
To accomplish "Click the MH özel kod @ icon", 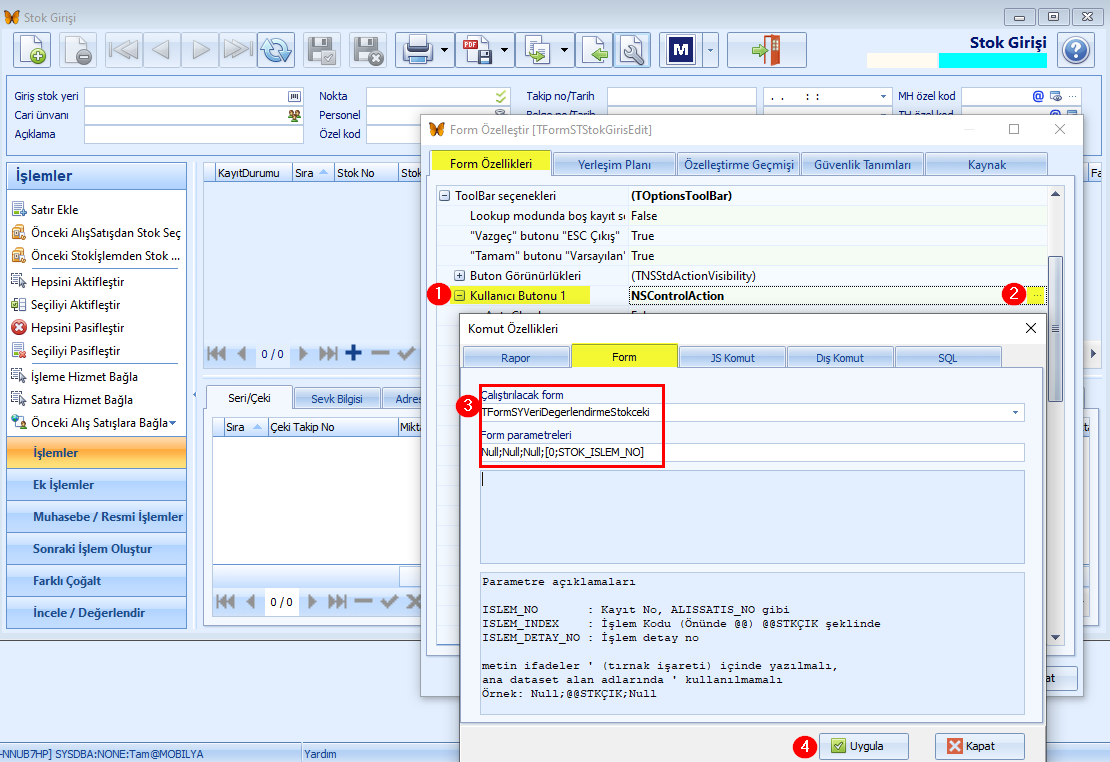I will pos(1038,96).
